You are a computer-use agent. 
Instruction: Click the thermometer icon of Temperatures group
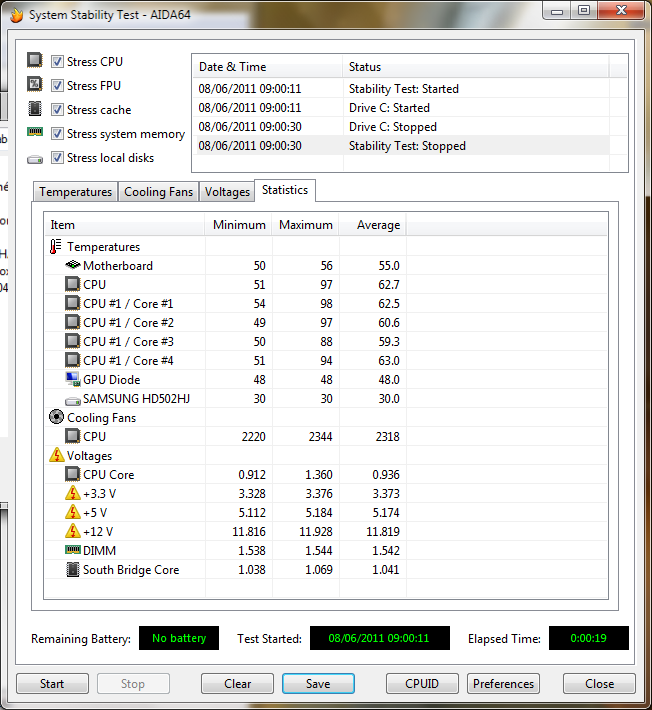(55, 247)
